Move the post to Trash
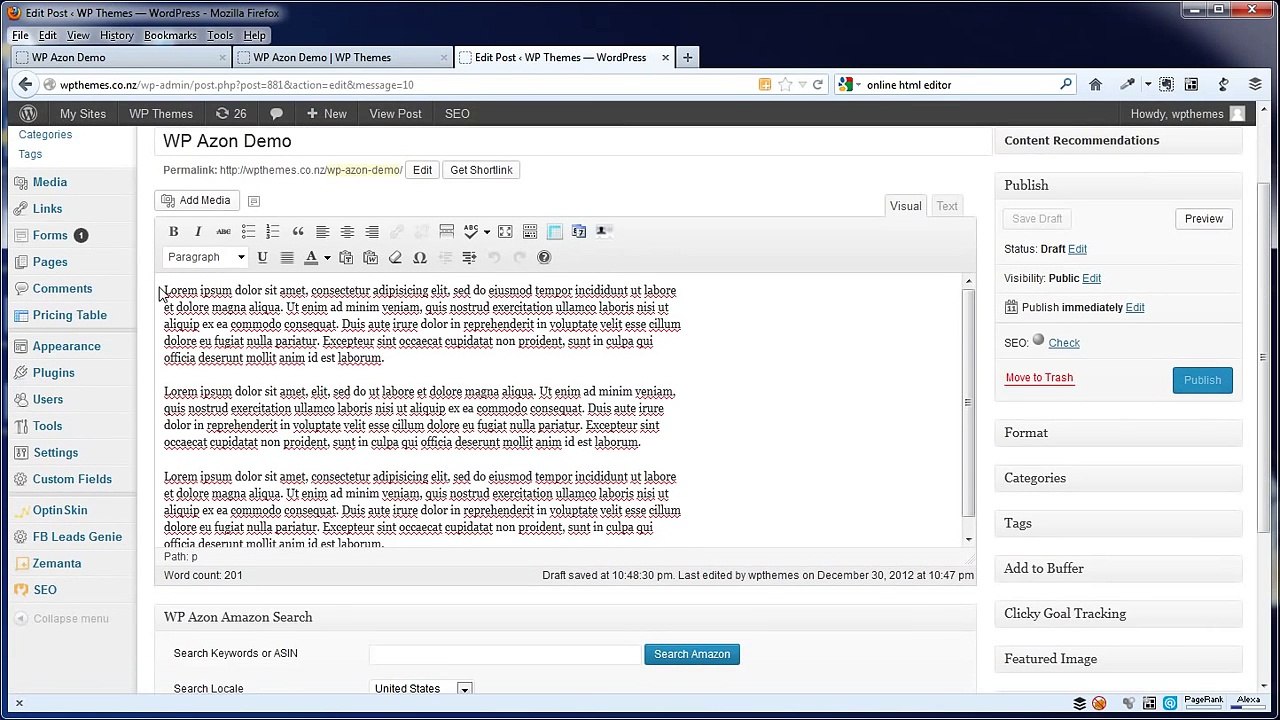This screenshot has height=720, width=1280. click(x=1039, y=378)
